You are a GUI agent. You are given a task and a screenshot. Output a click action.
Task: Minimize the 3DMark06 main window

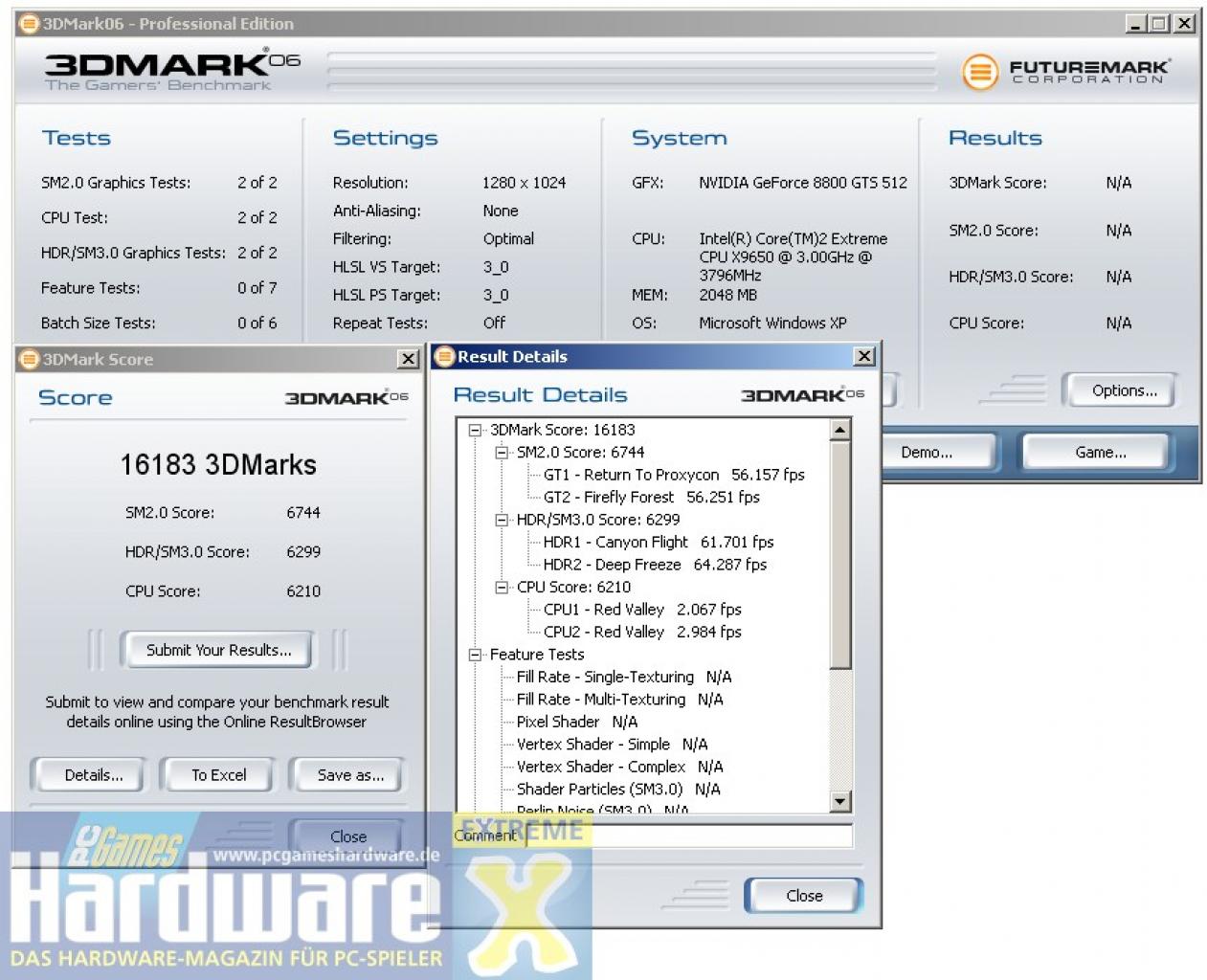(x=1135, y=24)
